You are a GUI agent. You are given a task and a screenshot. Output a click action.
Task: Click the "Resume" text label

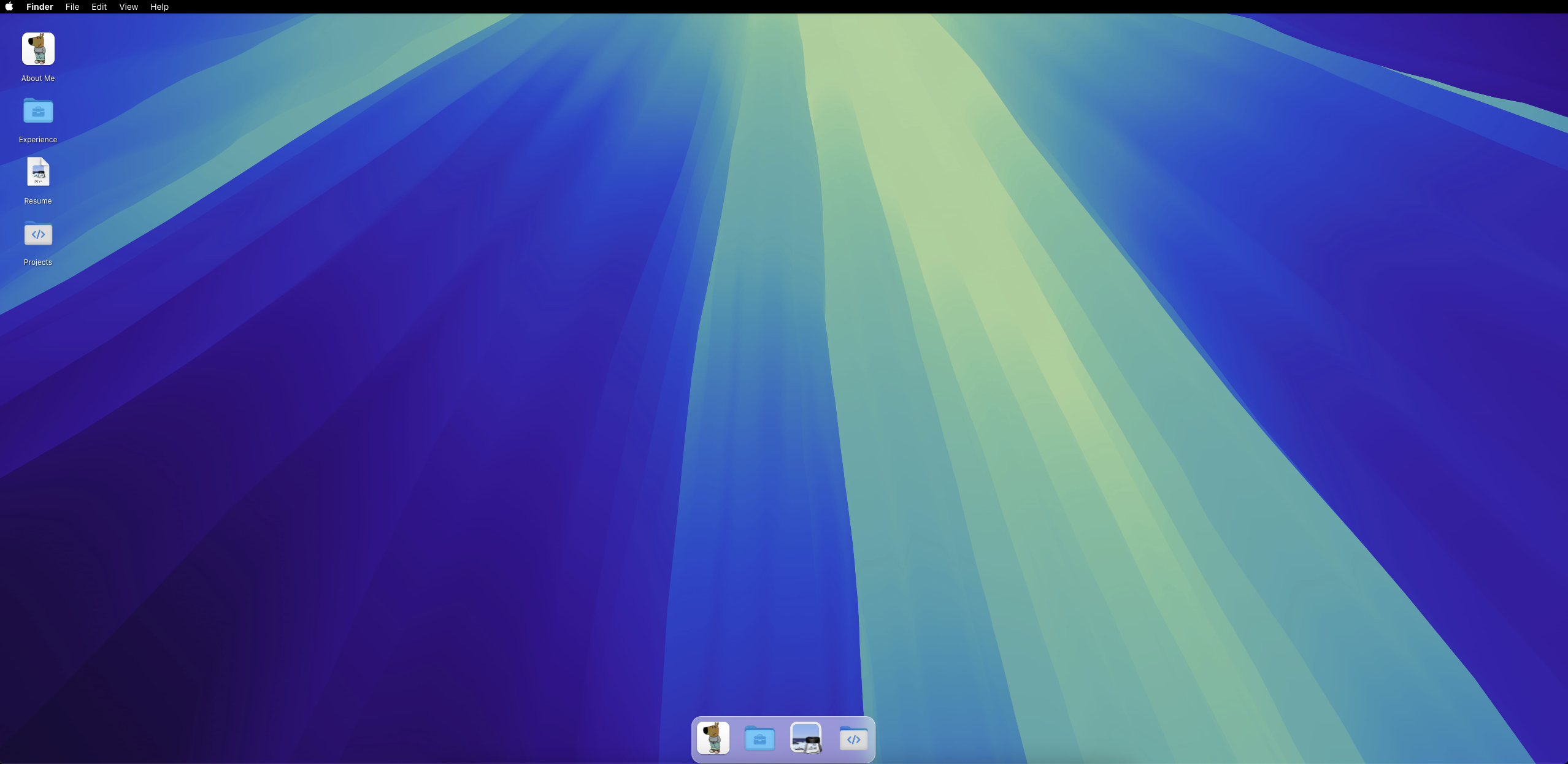tap(38, 201)
